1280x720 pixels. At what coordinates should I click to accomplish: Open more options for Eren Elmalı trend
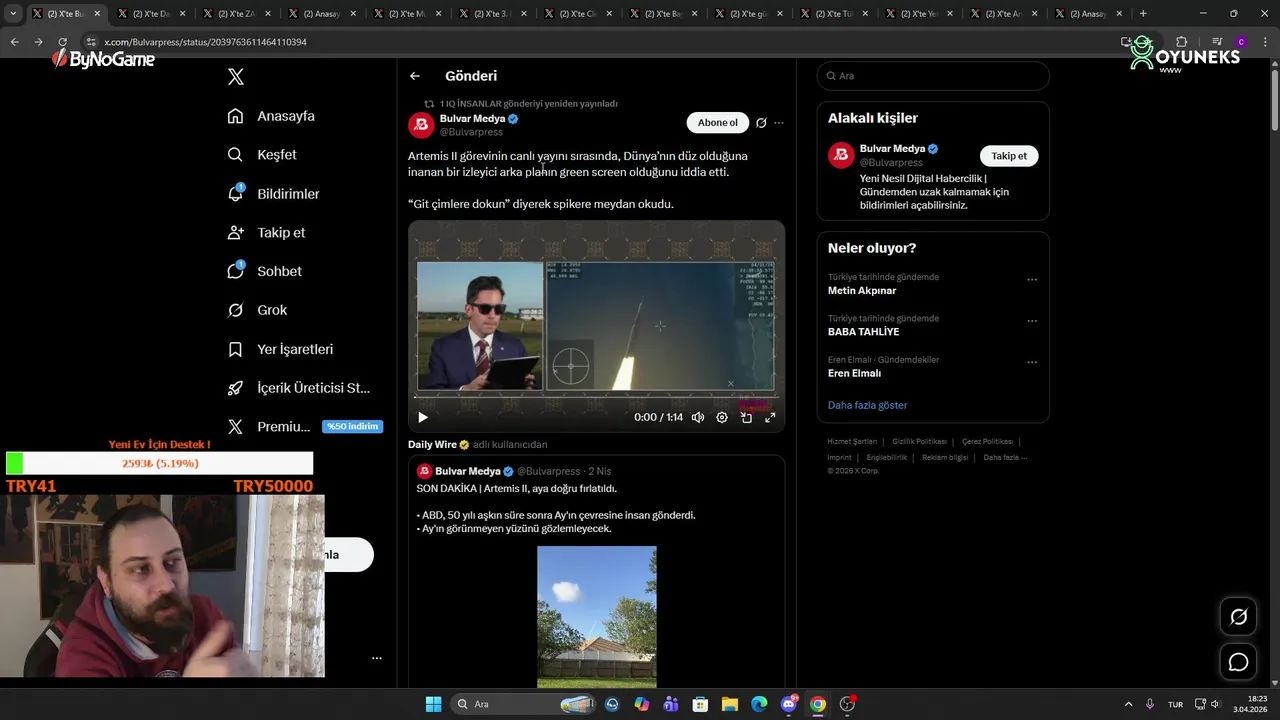(x=1032, y=362)
